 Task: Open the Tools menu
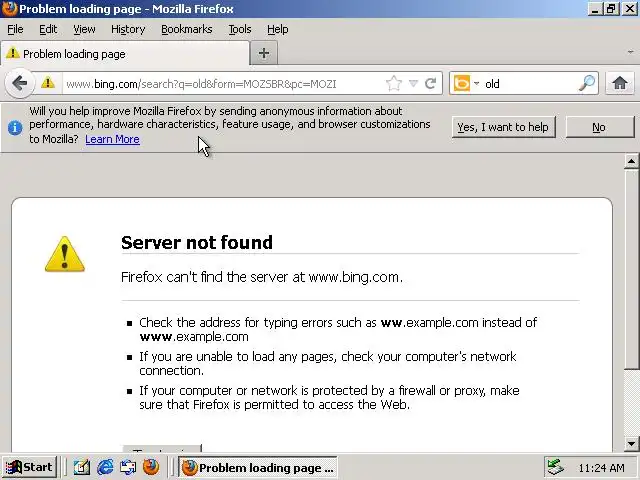point(240,29)
